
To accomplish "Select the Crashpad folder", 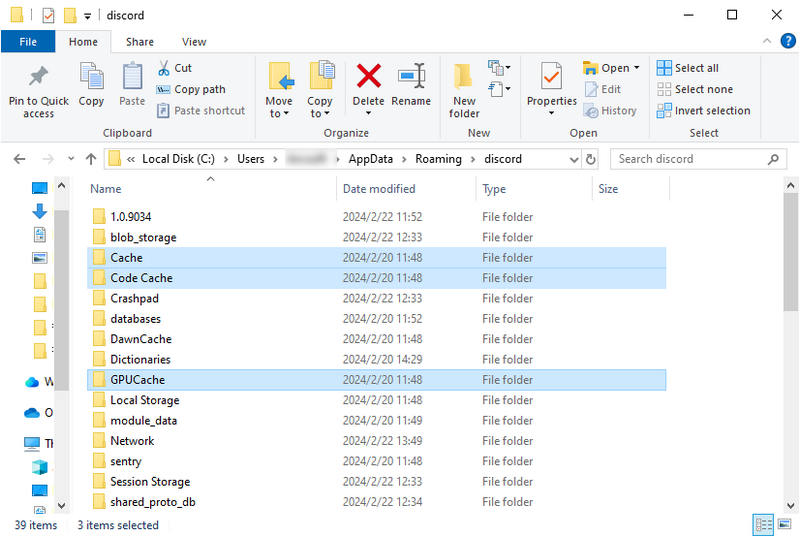I will [377, 298].
